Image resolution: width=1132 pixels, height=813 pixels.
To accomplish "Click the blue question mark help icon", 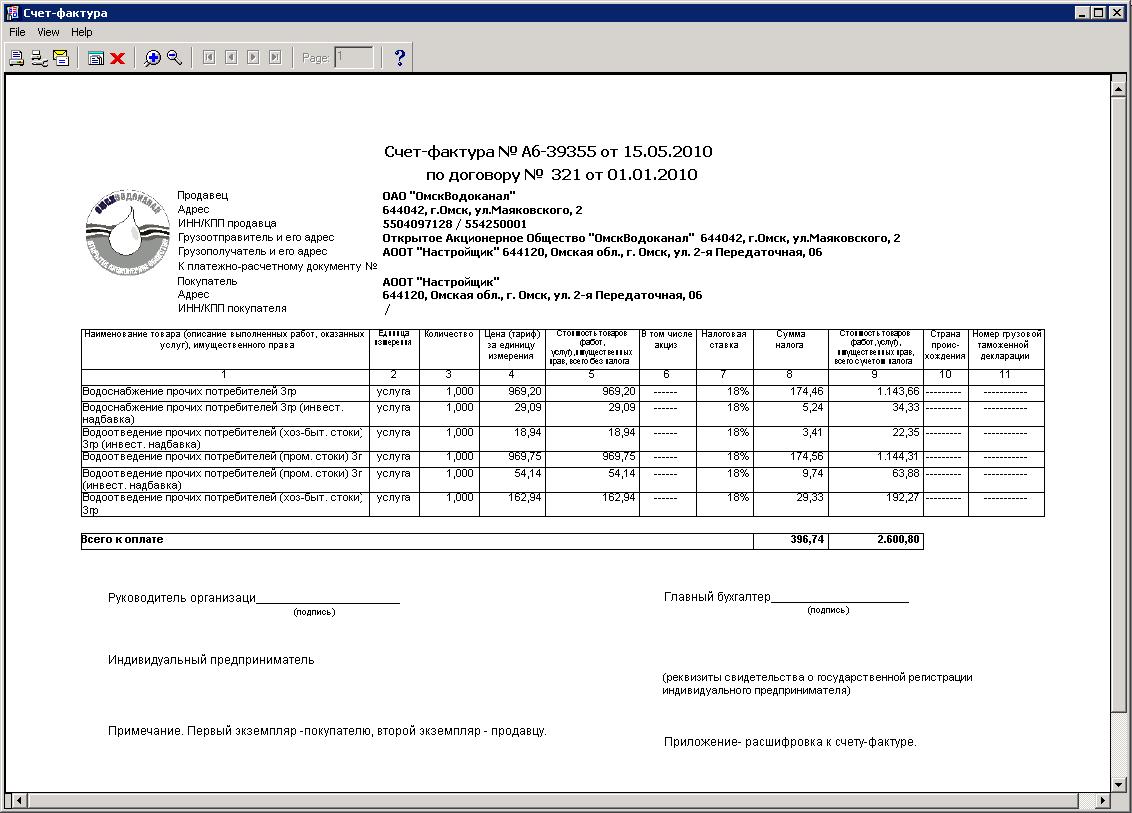I will pyautogui.click(x=399, y=58).
